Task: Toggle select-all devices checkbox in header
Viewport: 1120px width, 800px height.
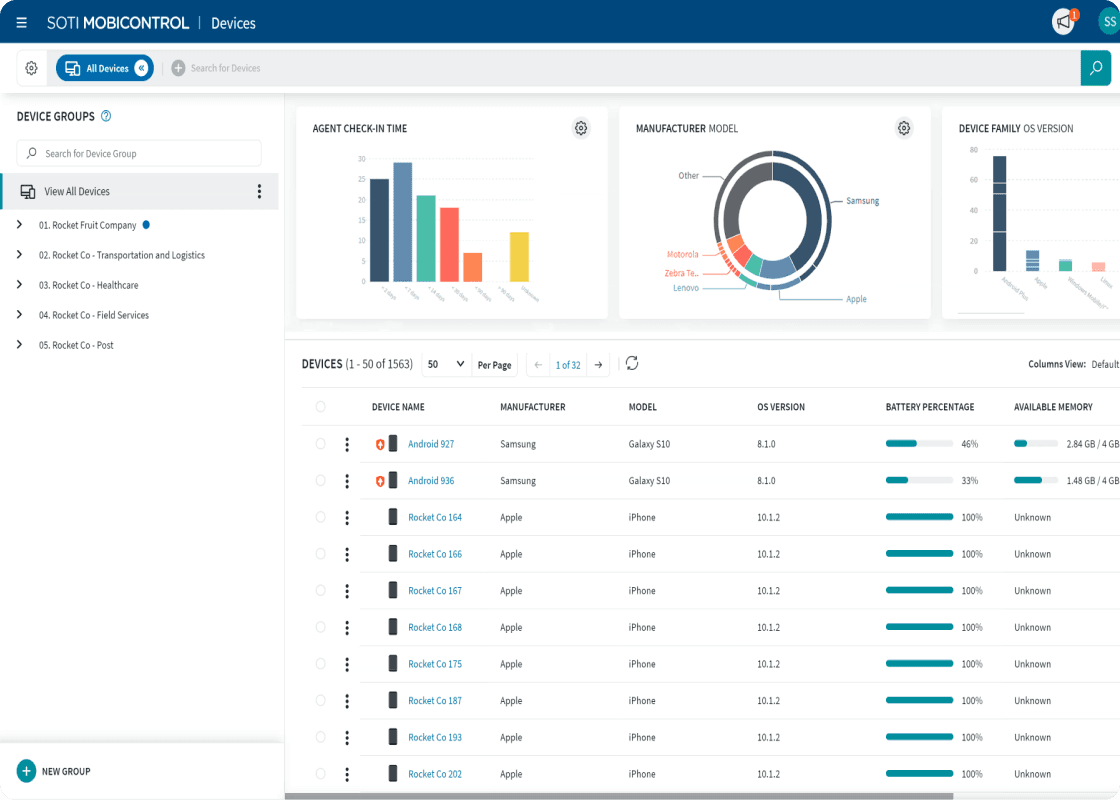Action: tap(320, 406)
